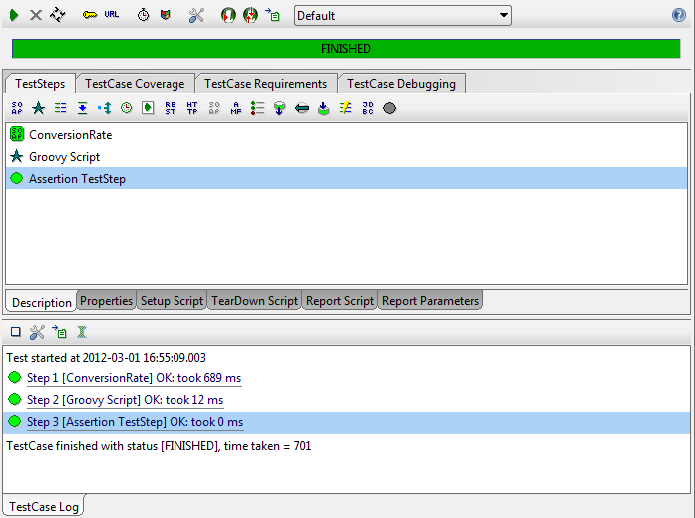
Task: Add an HTTP request test step
Action: (x=192, y=108)
